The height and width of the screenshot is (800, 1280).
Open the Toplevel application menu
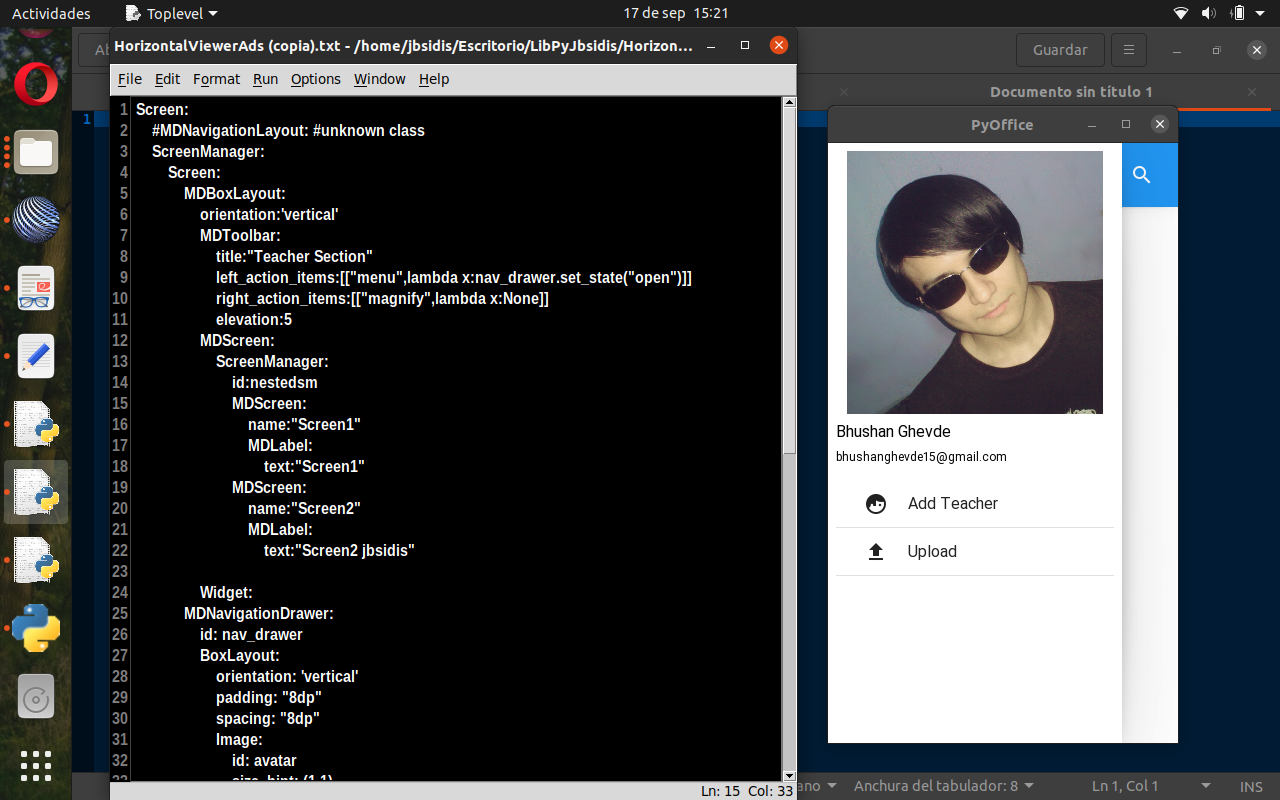(172, 13)
